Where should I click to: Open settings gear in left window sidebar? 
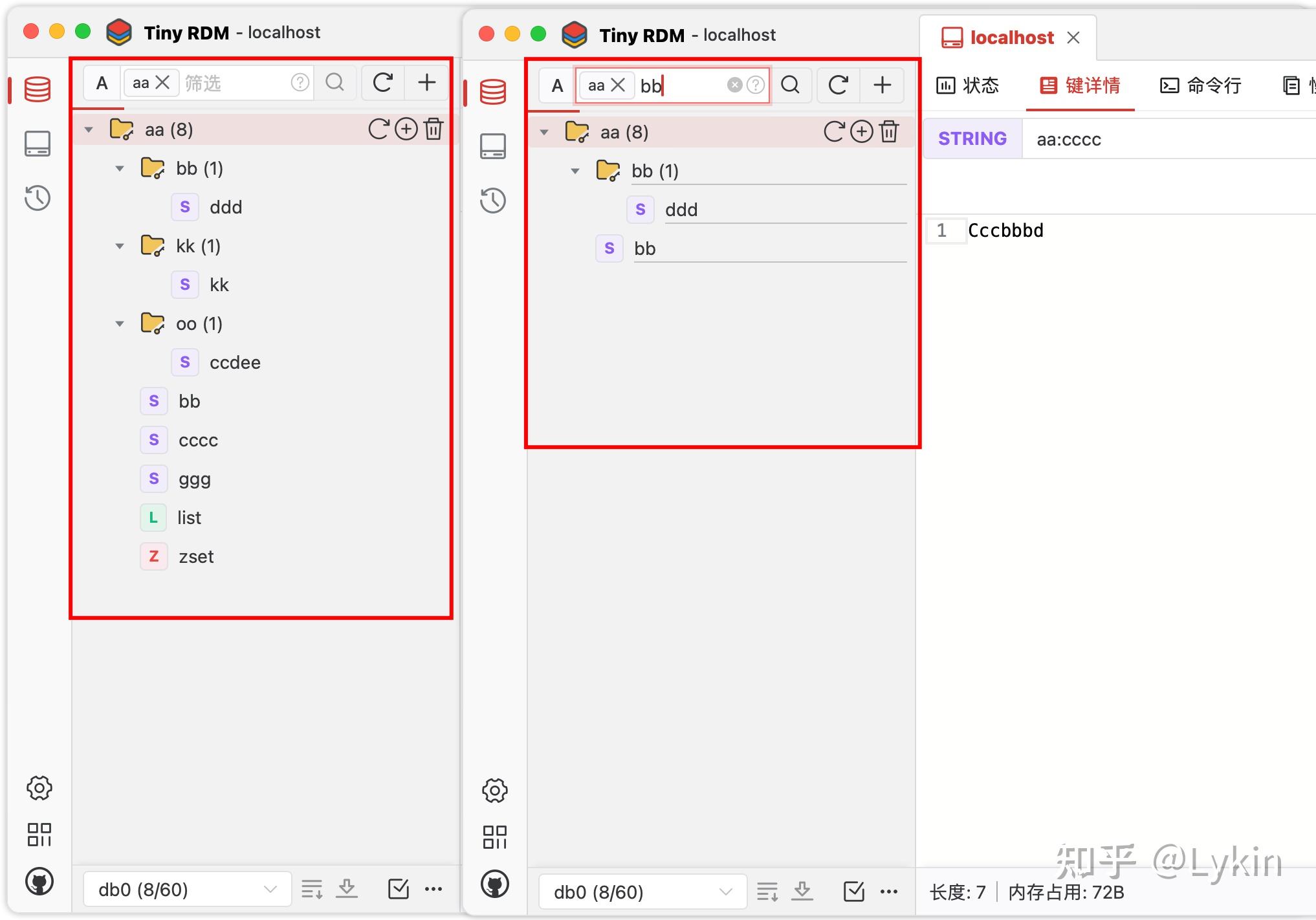click(x=39, y=788)
